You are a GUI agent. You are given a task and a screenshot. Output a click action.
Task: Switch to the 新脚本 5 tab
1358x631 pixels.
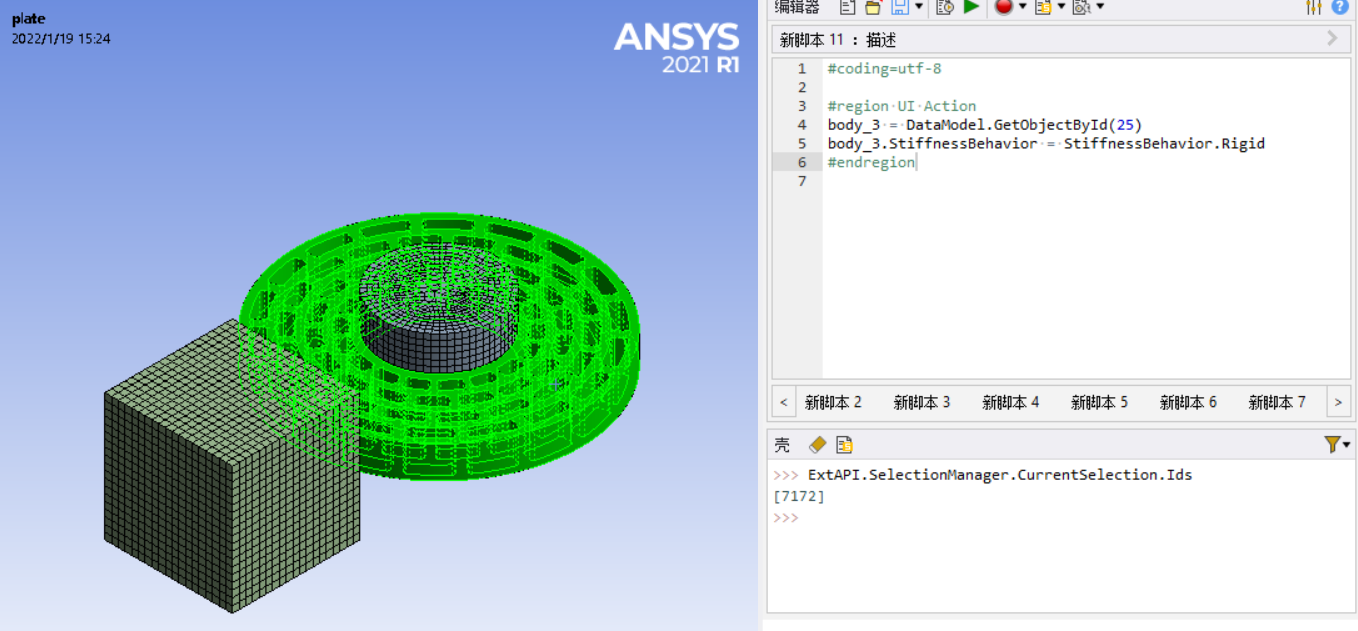tap(1099, 403)
